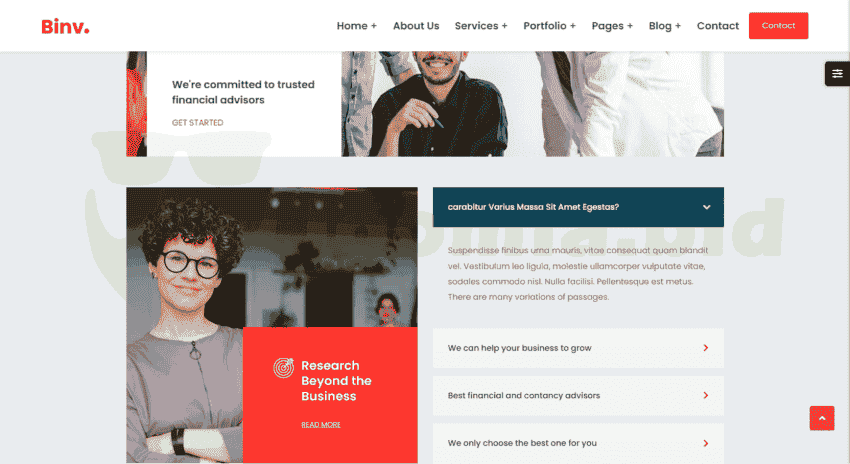Open the settings sliders panel icon
850x464 pixels.
[x=837, y=74]
